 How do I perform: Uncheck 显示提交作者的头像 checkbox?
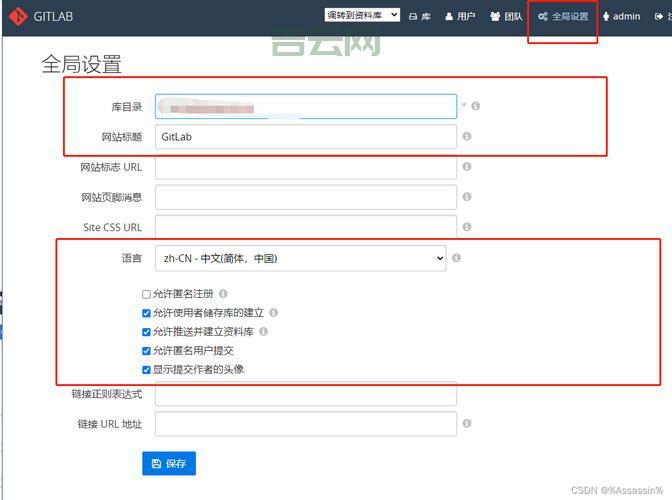coord(146,370)
